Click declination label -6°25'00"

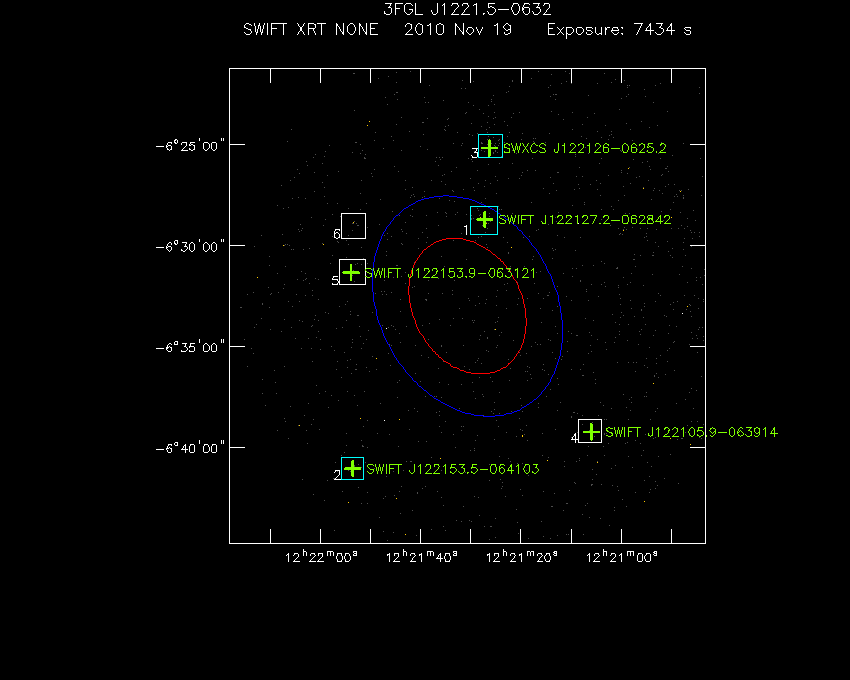click(x=190, y=146)
